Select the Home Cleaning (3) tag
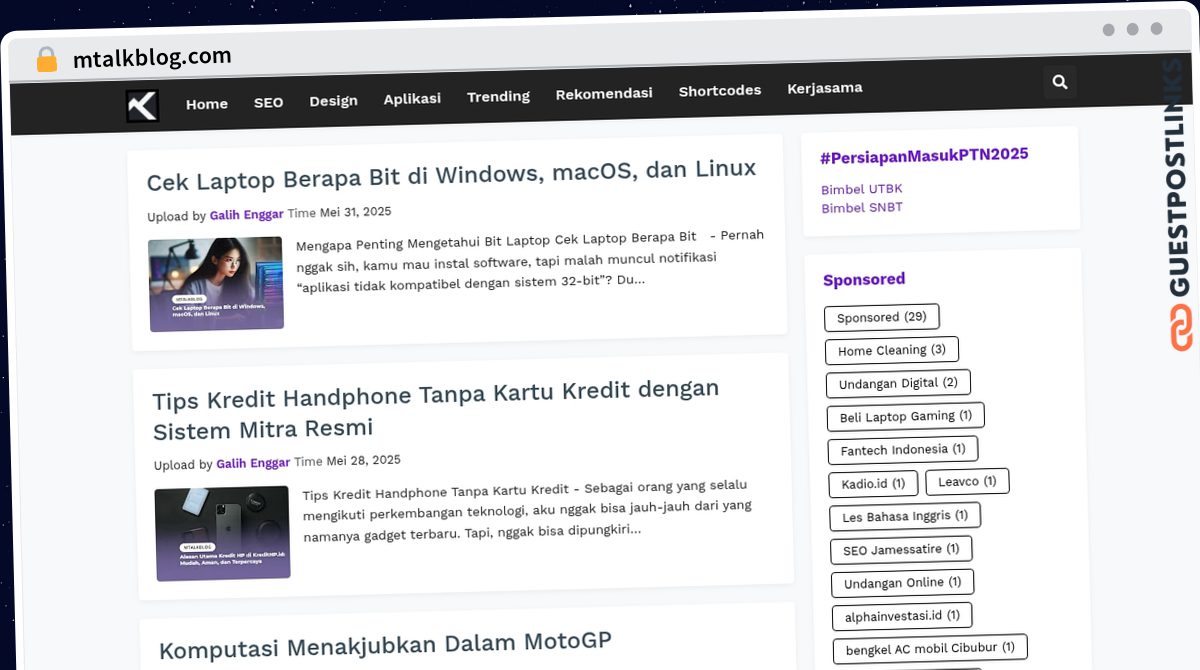 (x=892, y=350)
